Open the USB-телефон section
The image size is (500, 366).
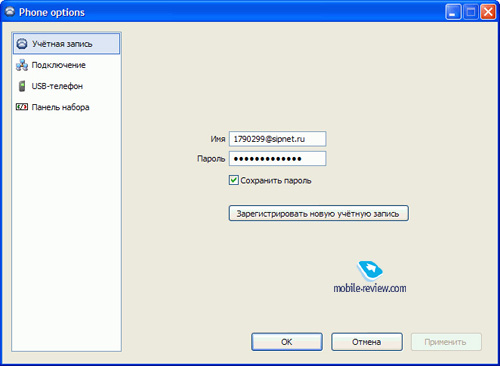tap(66, 86)
